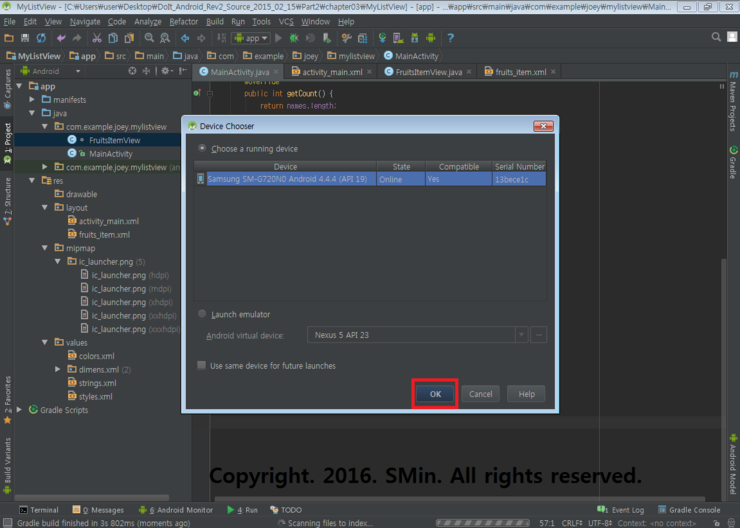This screenshot has height=528, width=740.
Task: Expand the dimens.xml (2) node
Action: click(x=58, y=369)
